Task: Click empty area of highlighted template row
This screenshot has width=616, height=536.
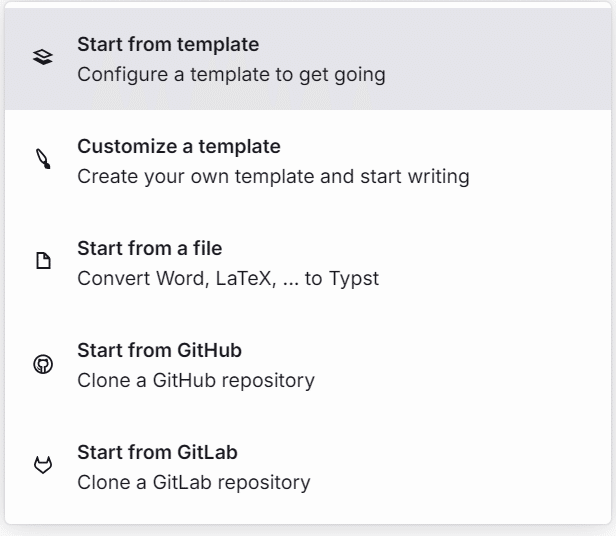Action: point(500,58)
